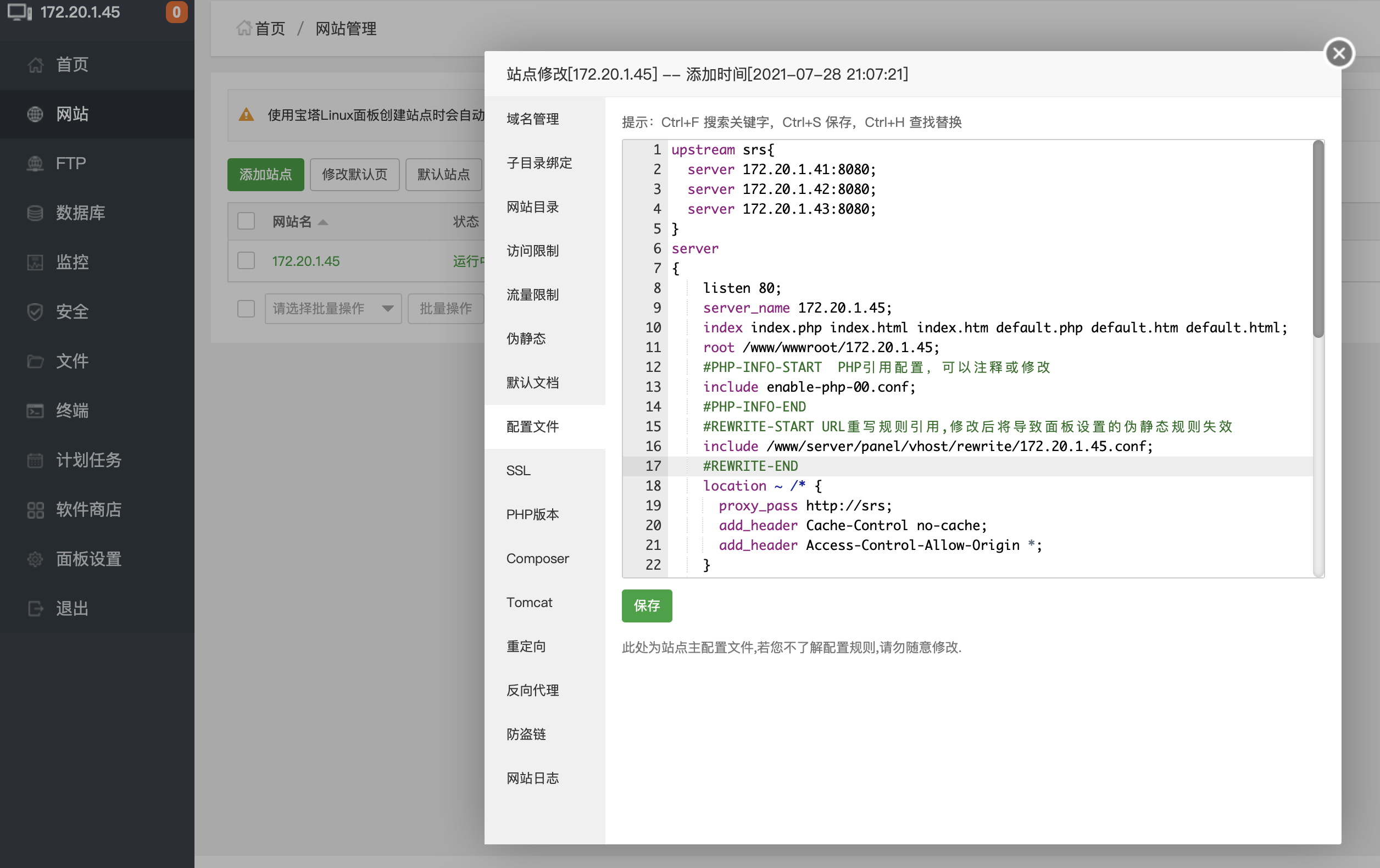Toggle the select-all checkbox in the site table
Viewport: 1380px width, 868px height.
coord(246,221)
